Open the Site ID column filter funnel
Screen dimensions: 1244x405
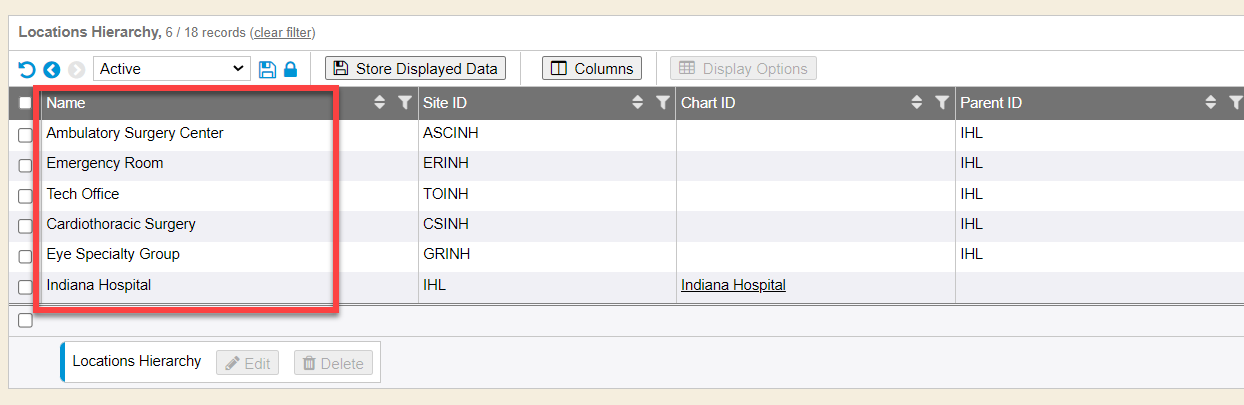tap(662, 102)
